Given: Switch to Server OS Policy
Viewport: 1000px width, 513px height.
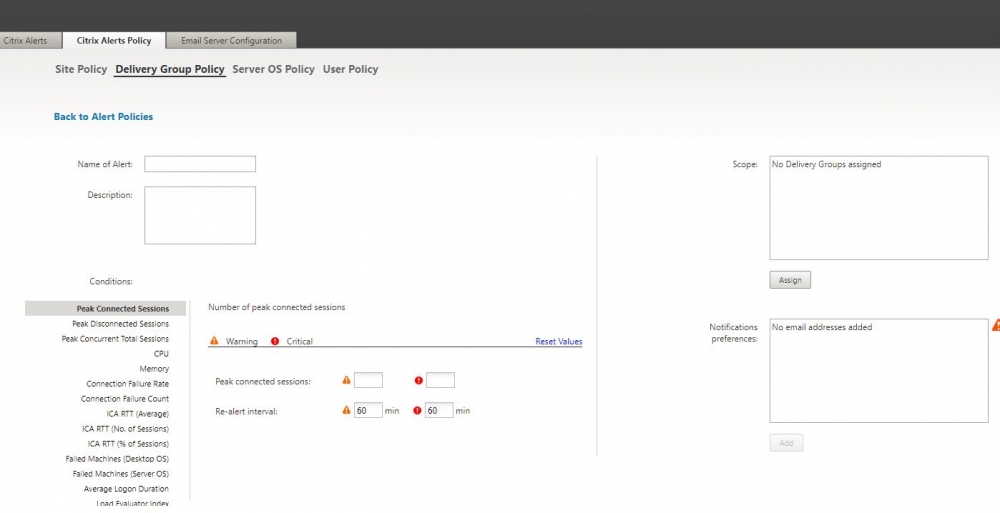Looking at the screenshot, I should point(273,69).
